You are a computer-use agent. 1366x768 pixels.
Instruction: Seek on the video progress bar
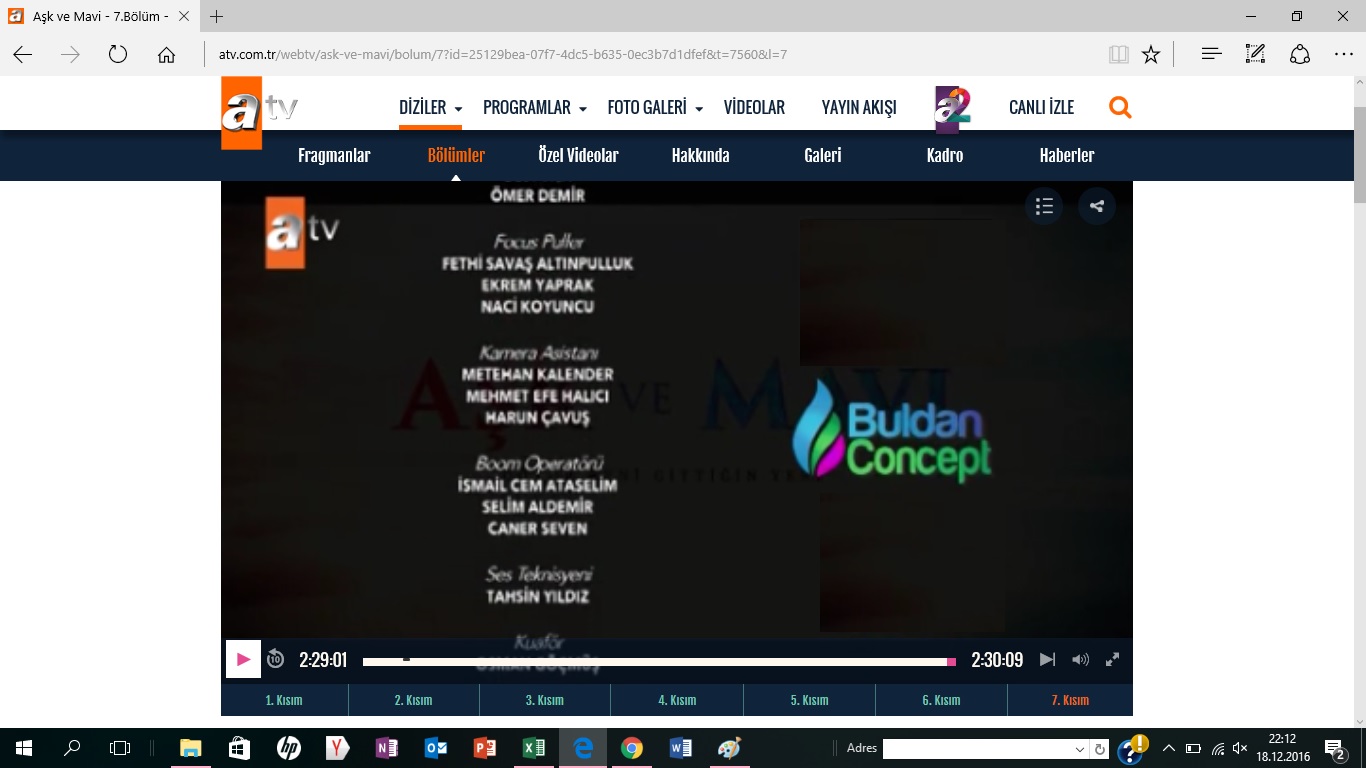pyautogui.click(x=659, y=661)
